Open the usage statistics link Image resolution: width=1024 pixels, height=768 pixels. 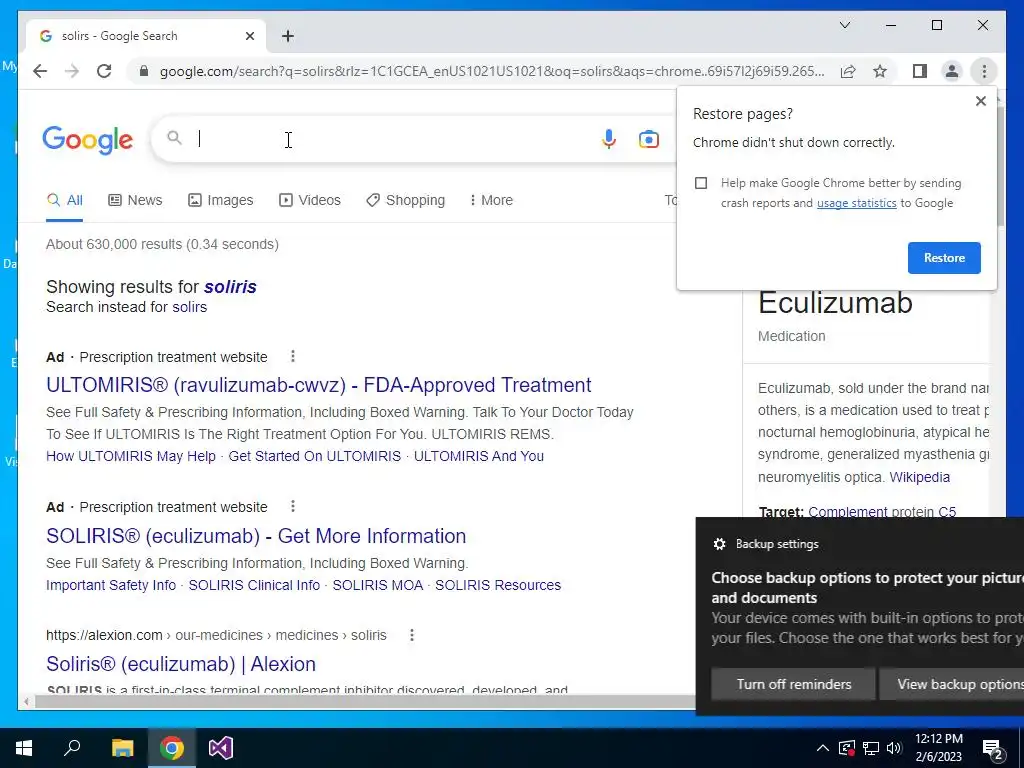(x=856, y=203)
